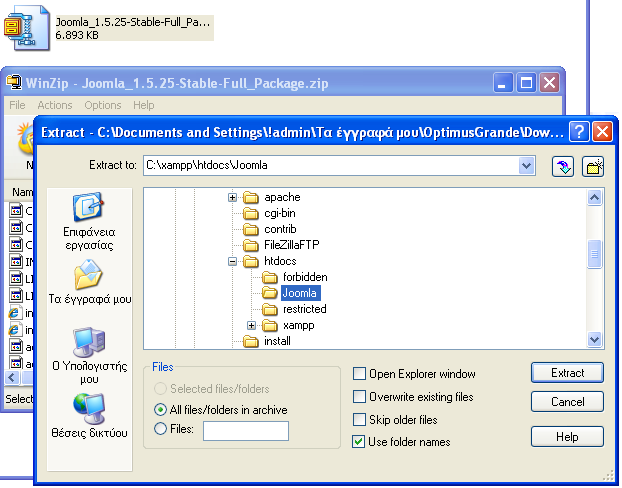Click scroll up arrow in folder tree
The image size is (622, 488).
click(x=594, y=198)
